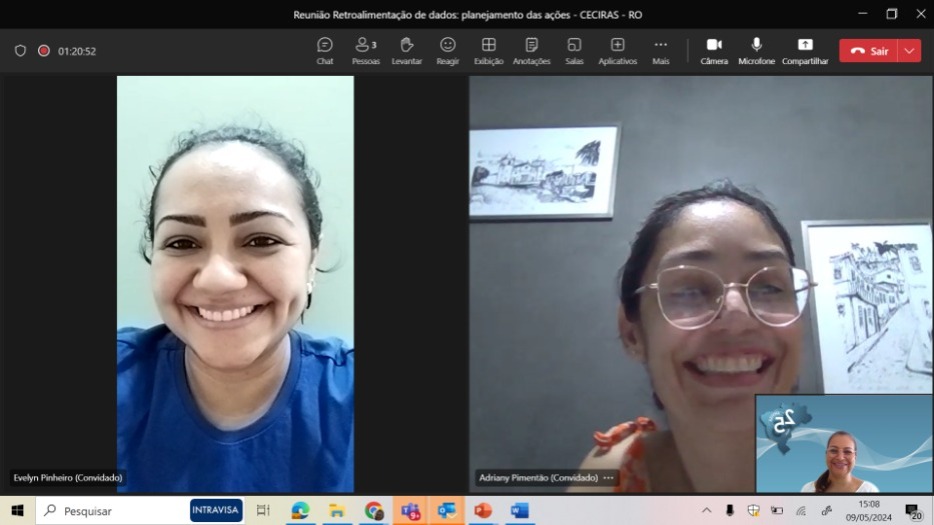934x525 pixels.
Task: Open Adriany Pimentão's more options ellipsis
Action: [608, 478]
